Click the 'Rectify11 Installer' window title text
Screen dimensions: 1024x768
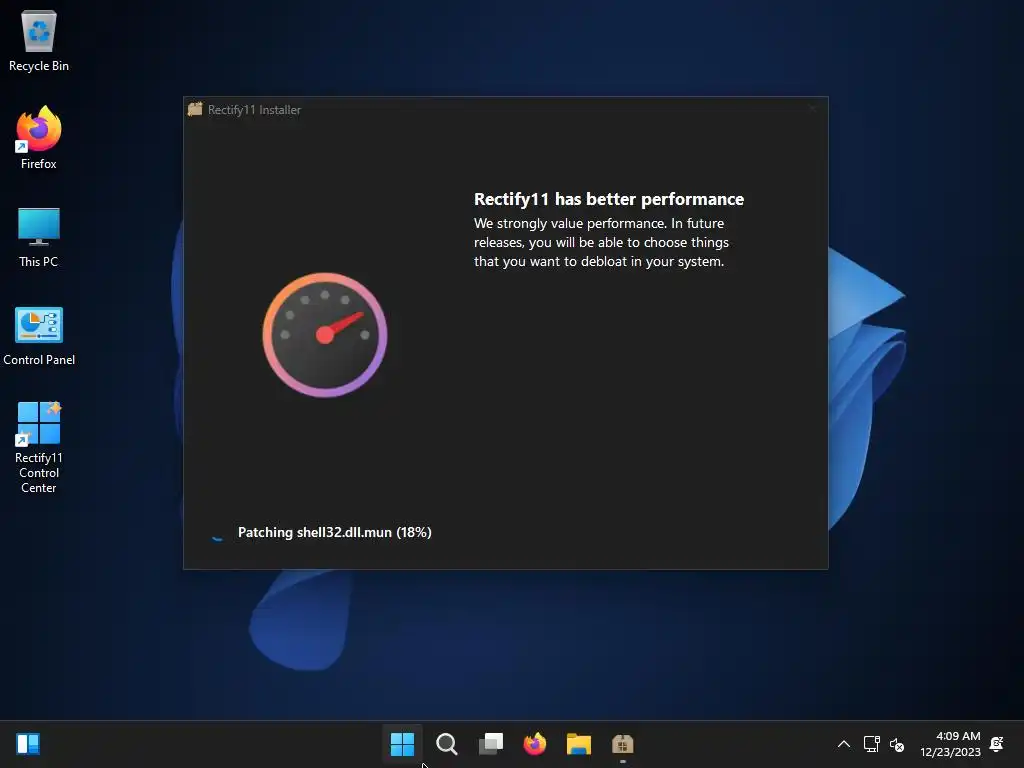click(x=254, y=110)
